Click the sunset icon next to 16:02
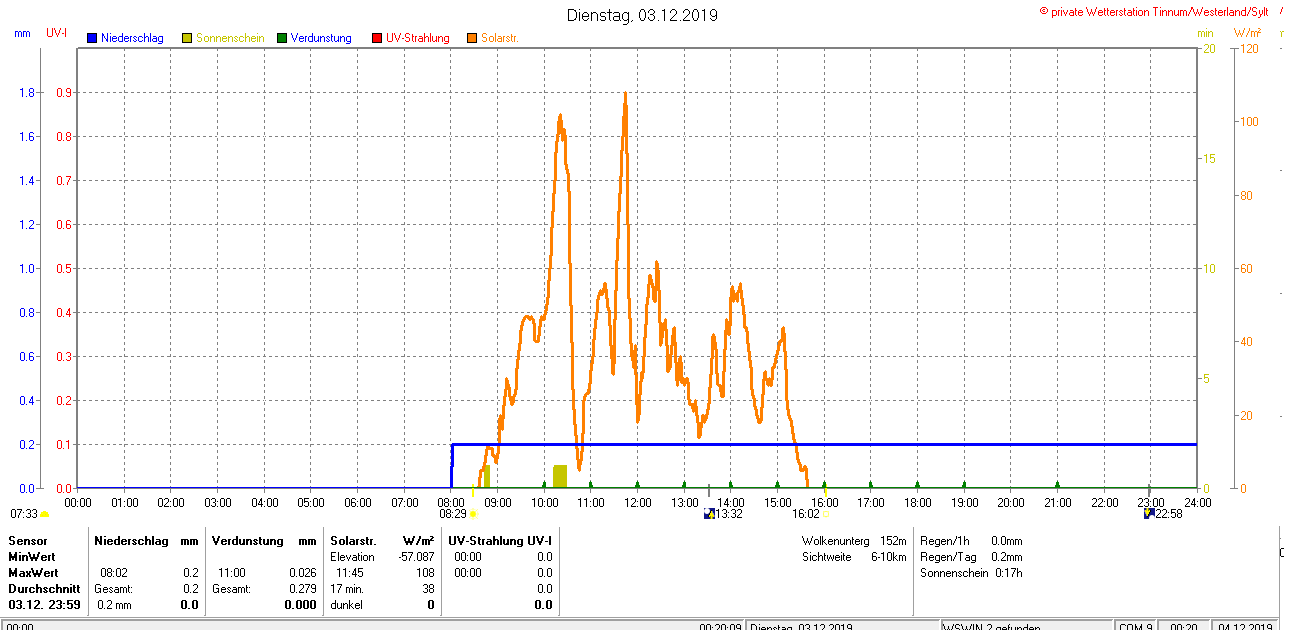 pyautogui.click(x=826, y=514)
